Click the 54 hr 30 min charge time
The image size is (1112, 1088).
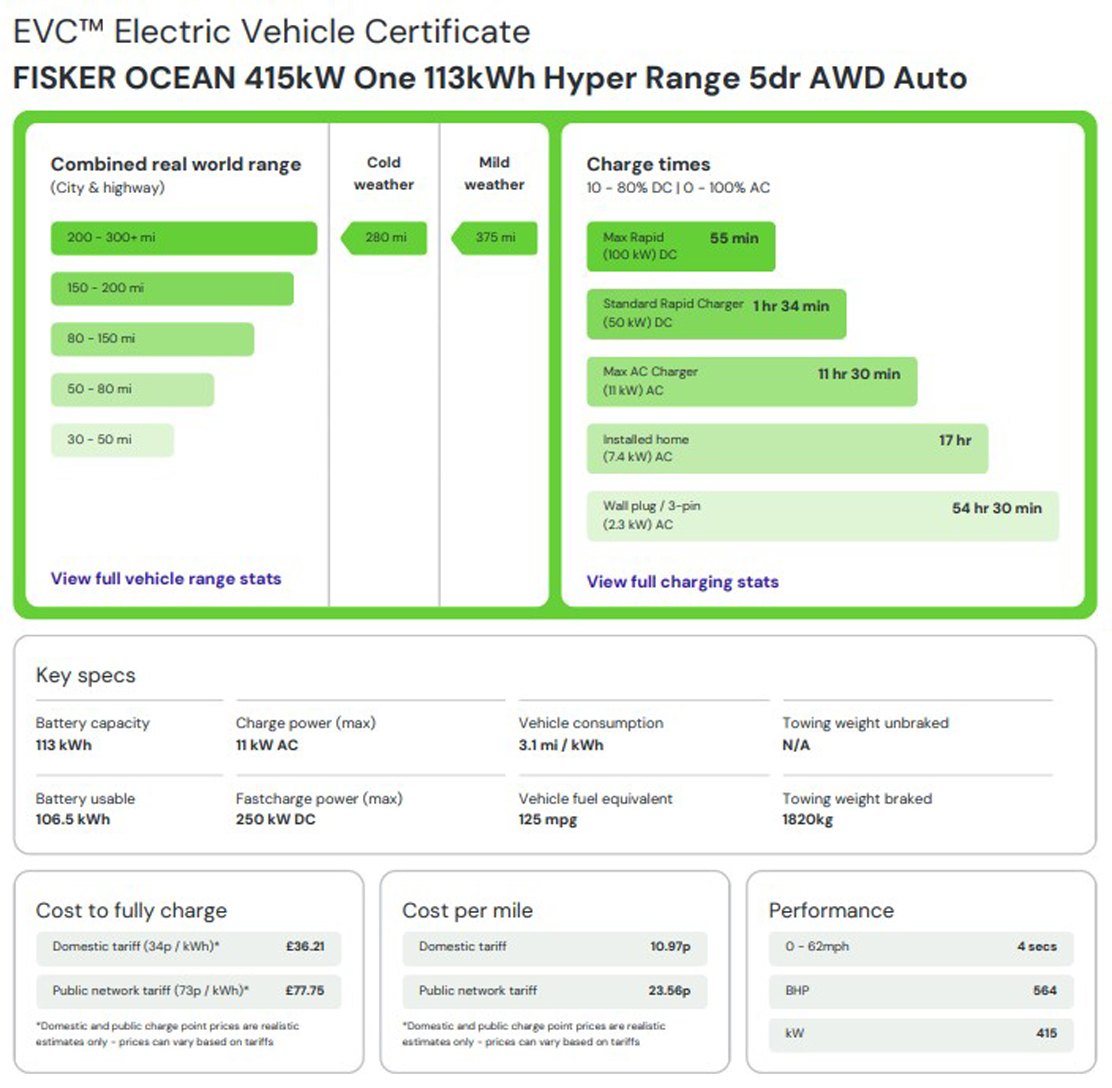click(996, 508)
